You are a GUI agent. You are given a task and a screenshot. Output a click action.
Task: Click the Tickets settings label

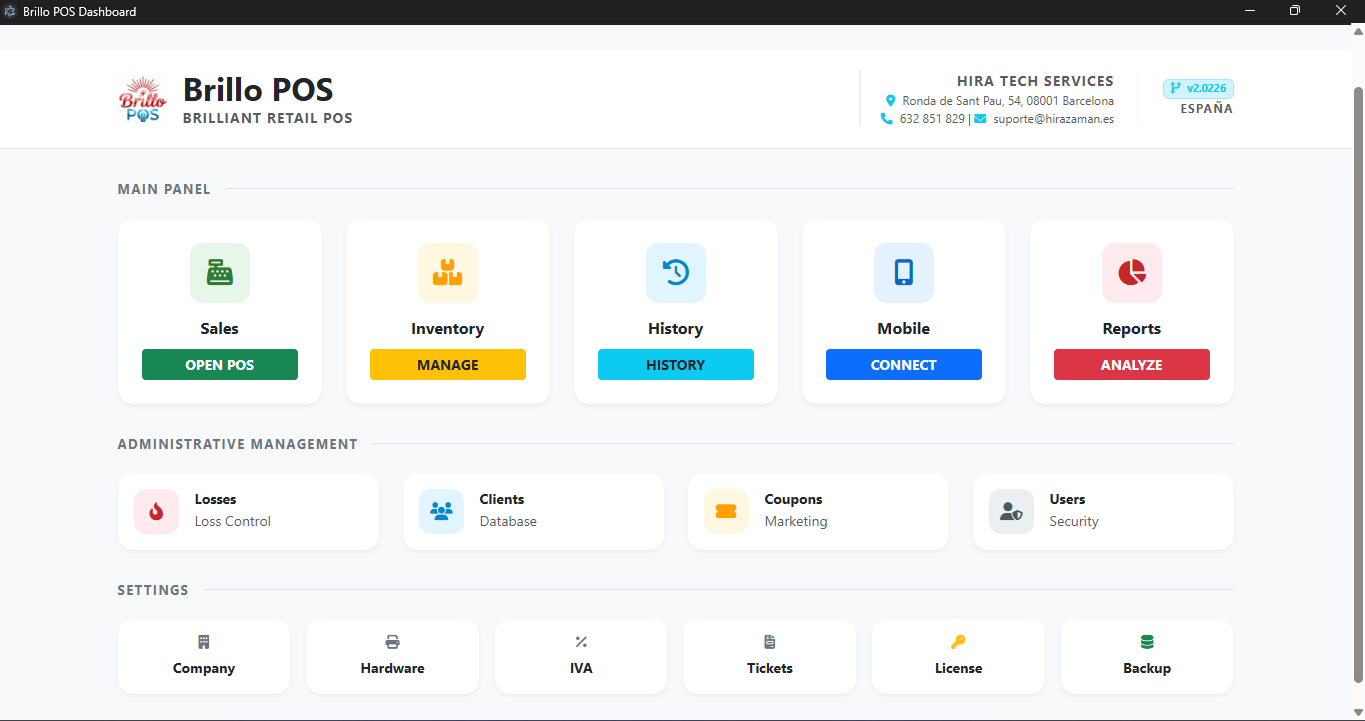click(x=769, y=668)
